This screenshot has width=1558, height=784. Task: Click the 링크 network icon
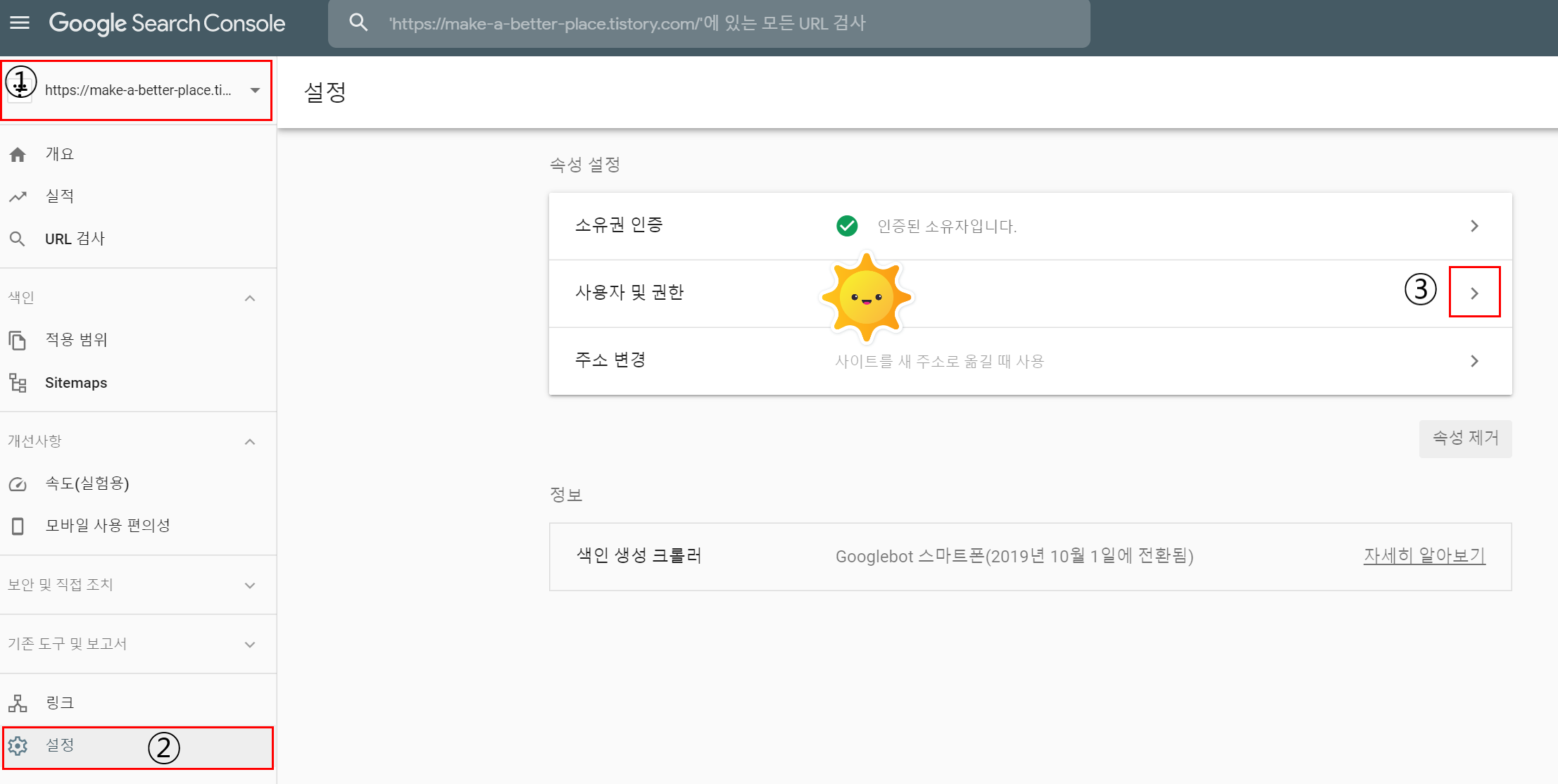(18, 703)
